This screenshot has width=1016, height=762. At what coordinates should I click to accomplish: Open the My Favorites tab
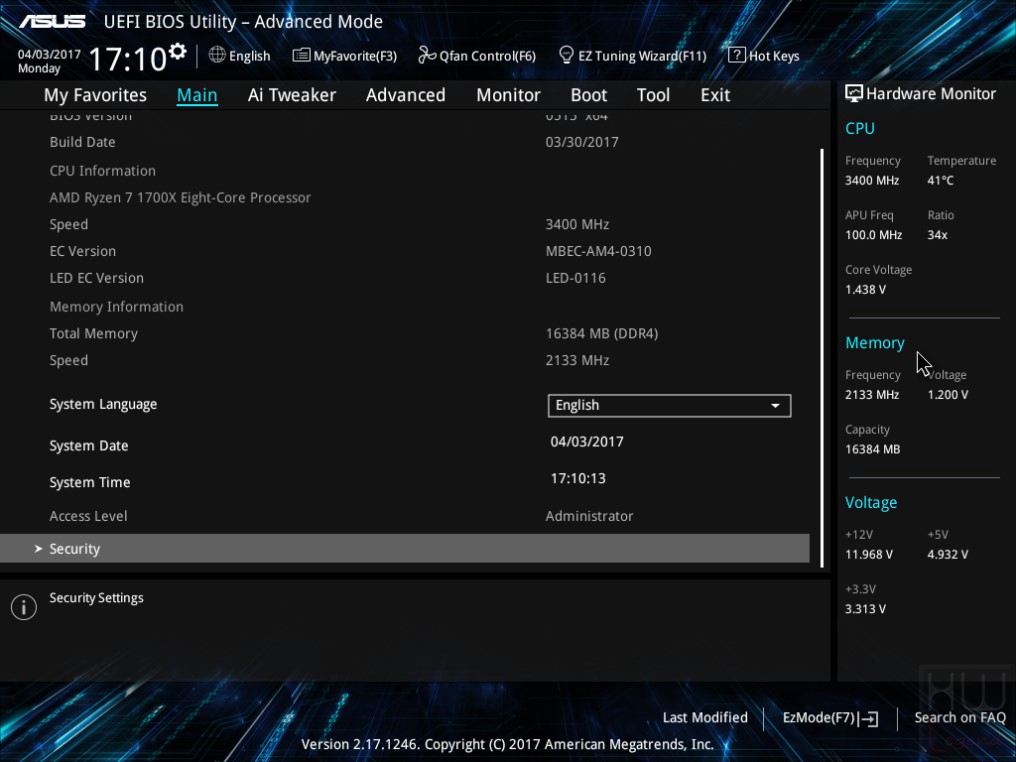point(95,95)
